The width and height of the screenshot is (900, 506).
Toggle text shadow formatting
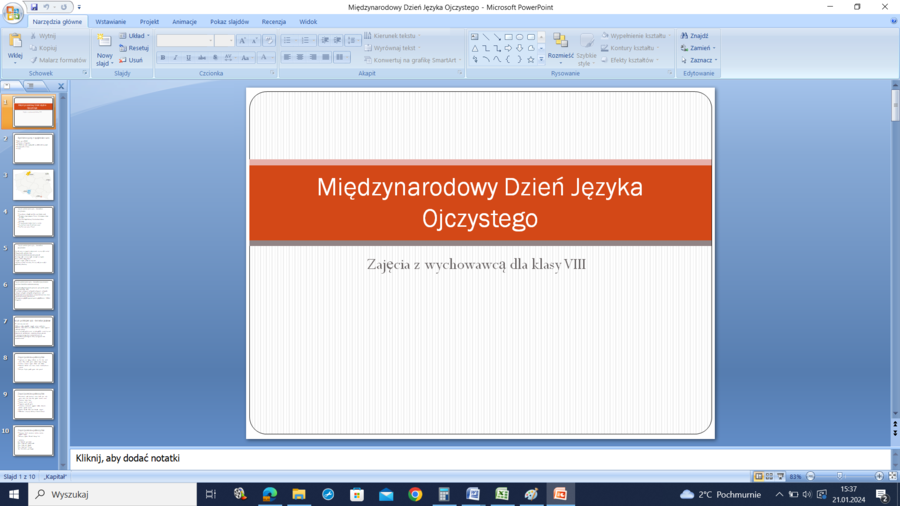point(215,57)
